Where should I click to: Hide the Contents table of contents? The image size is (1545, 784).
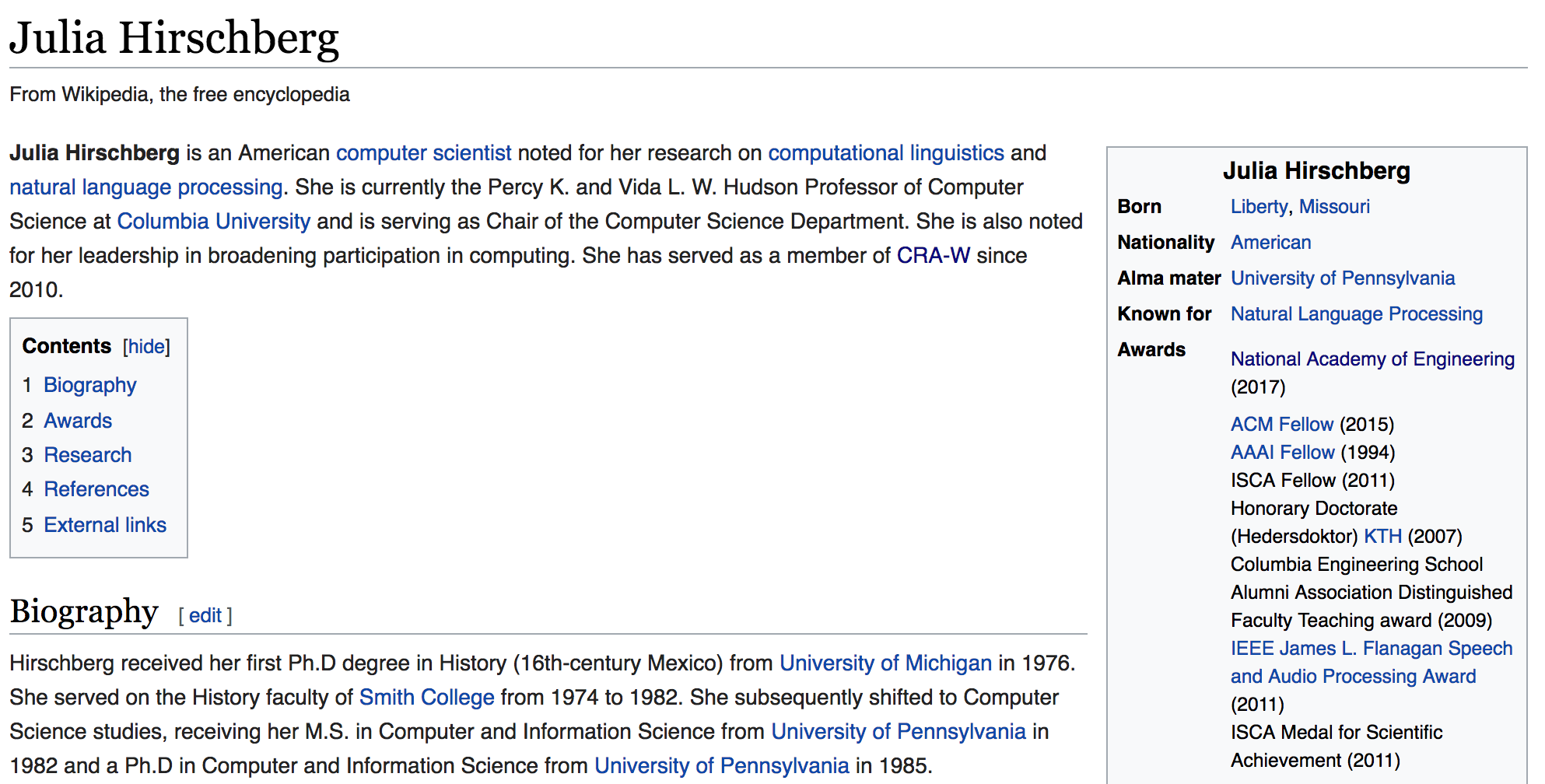point(146,347)
